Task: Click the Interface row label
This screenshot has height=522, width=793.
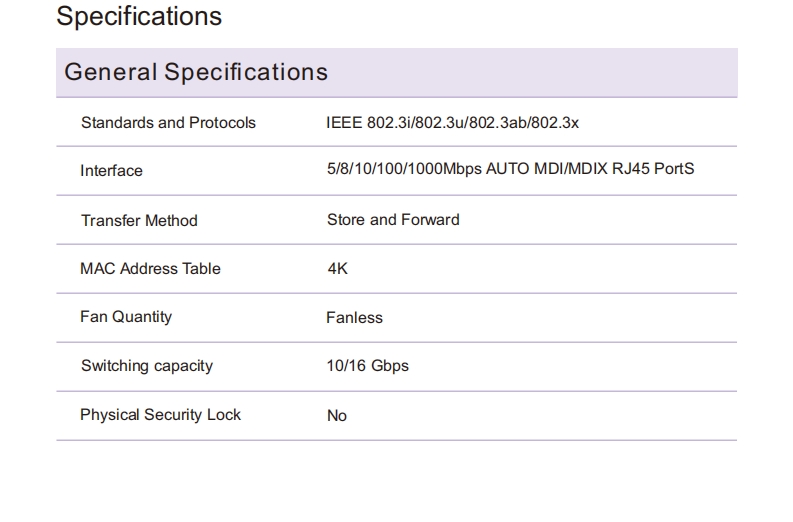Action: point(111,171)
